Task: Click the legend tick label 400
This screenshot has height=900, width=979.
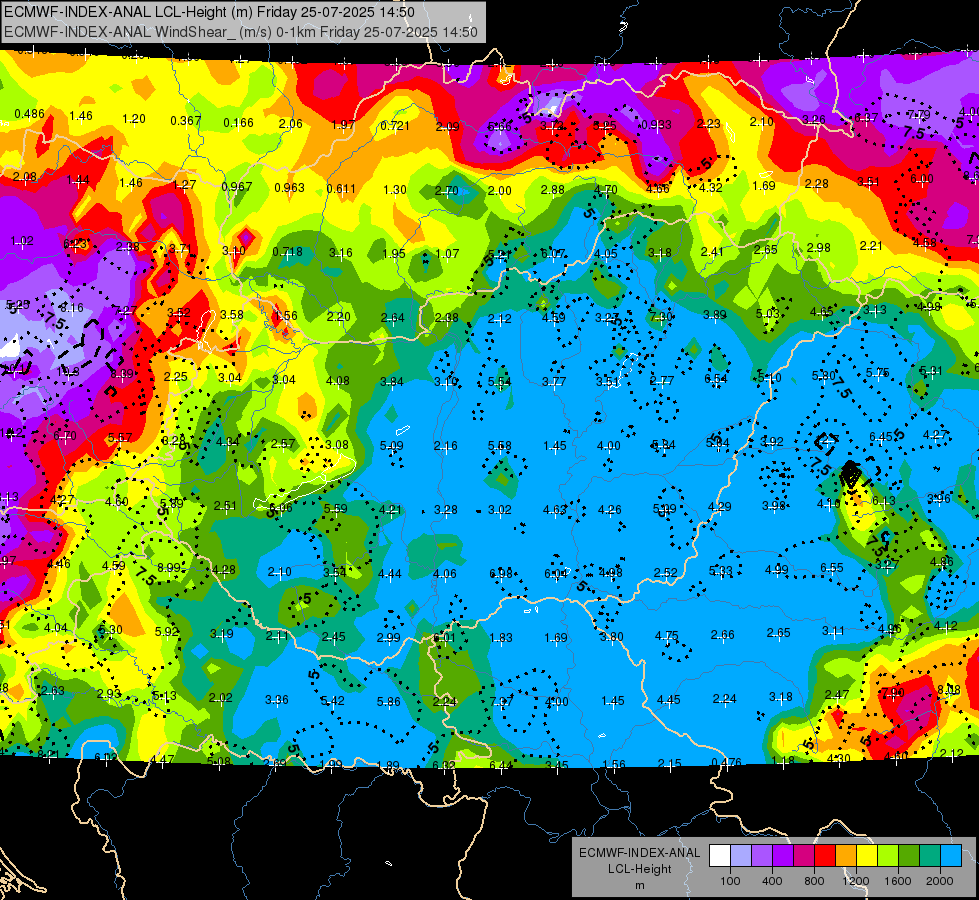Action: [x=772, y=881]
